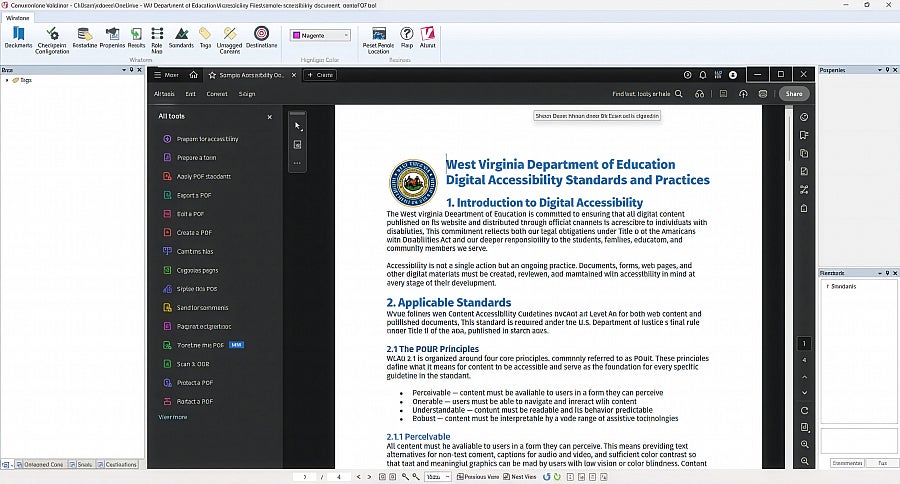The image size is (900, 484).
Task: Open the Magenta highlight color dropdown
Action: point(320,36)
